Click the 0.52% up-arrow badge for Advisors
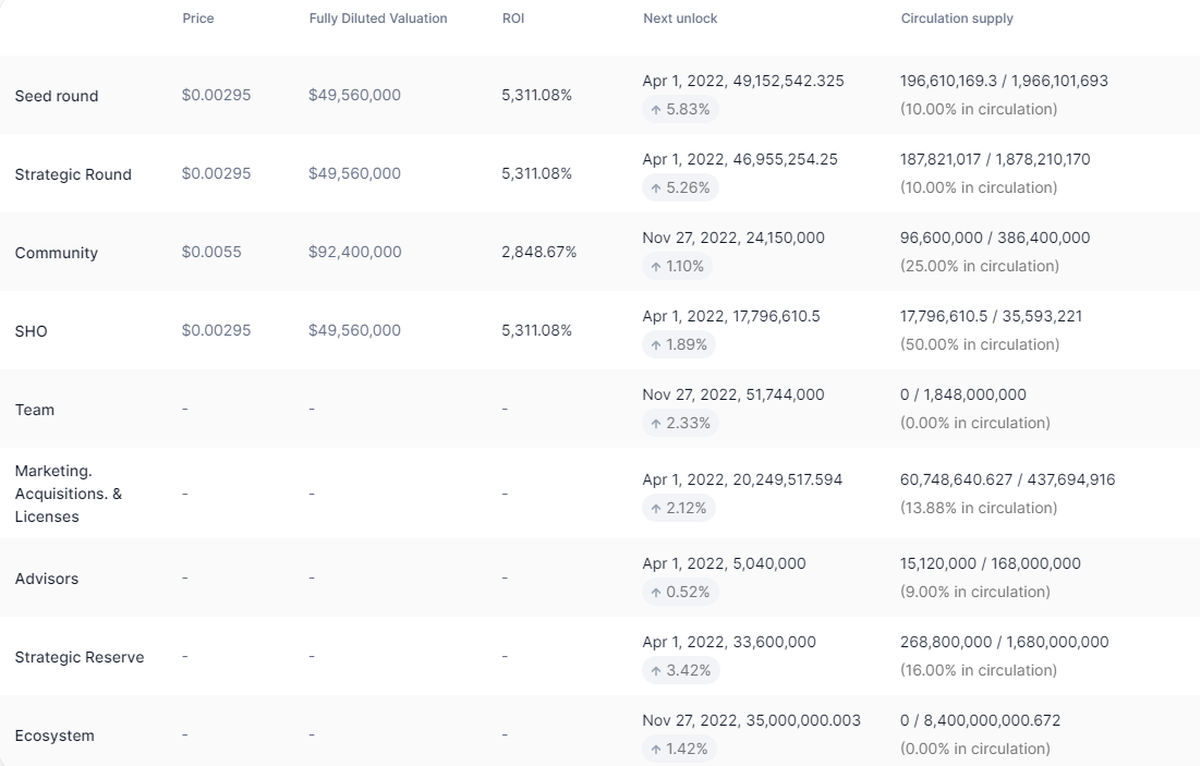This screenshot has width=1200, height=766. 680,592
